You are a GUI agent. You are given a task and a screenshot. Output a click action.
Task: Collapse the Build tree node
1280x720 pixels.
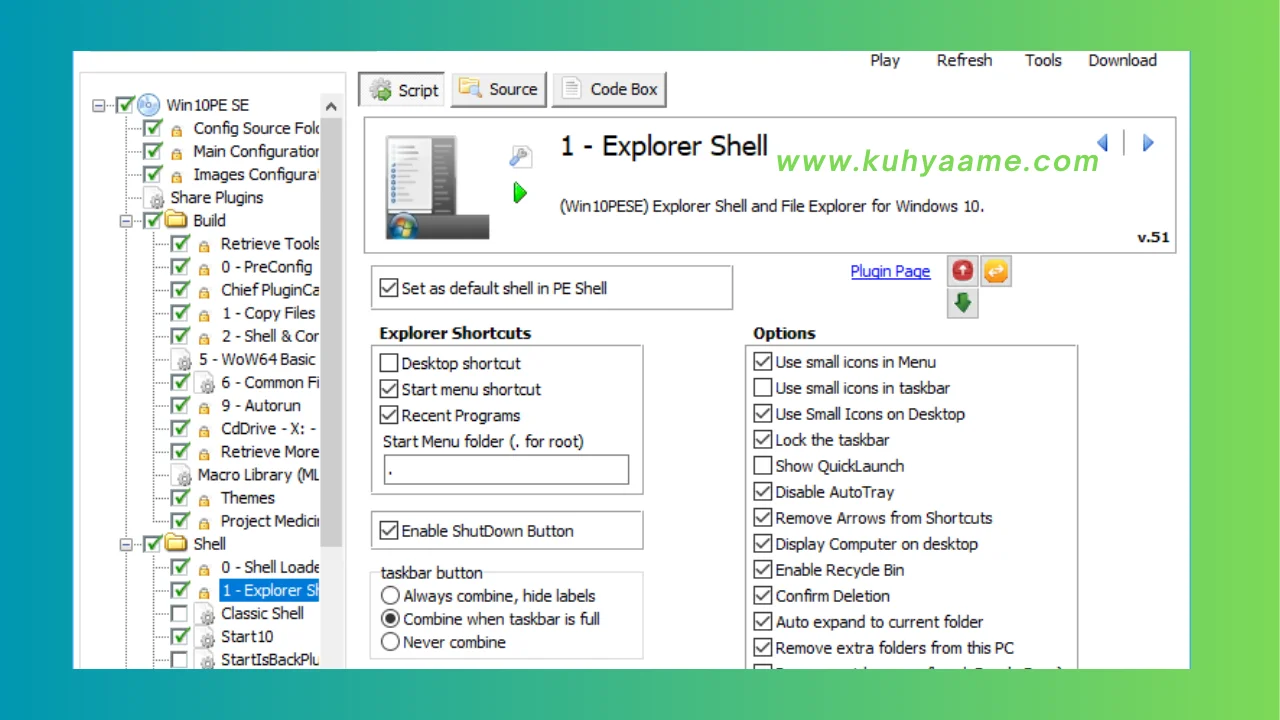tap(126, 221)
